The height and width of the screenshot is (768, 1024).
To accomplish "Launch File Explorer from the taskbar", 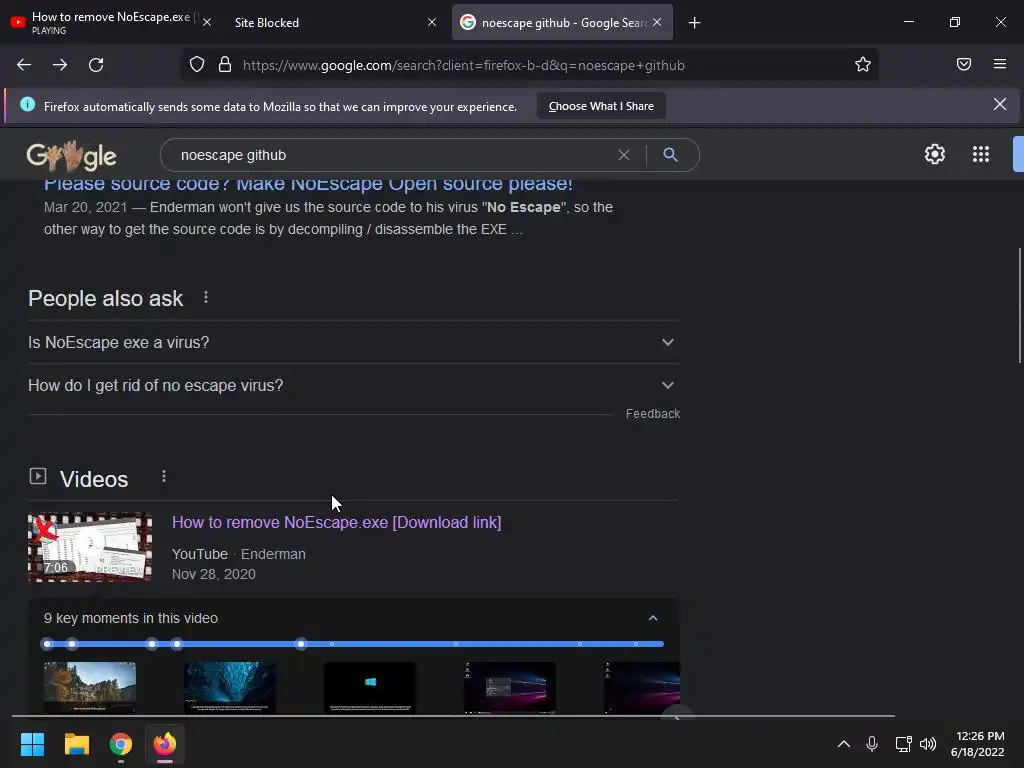I will [76, 744].
